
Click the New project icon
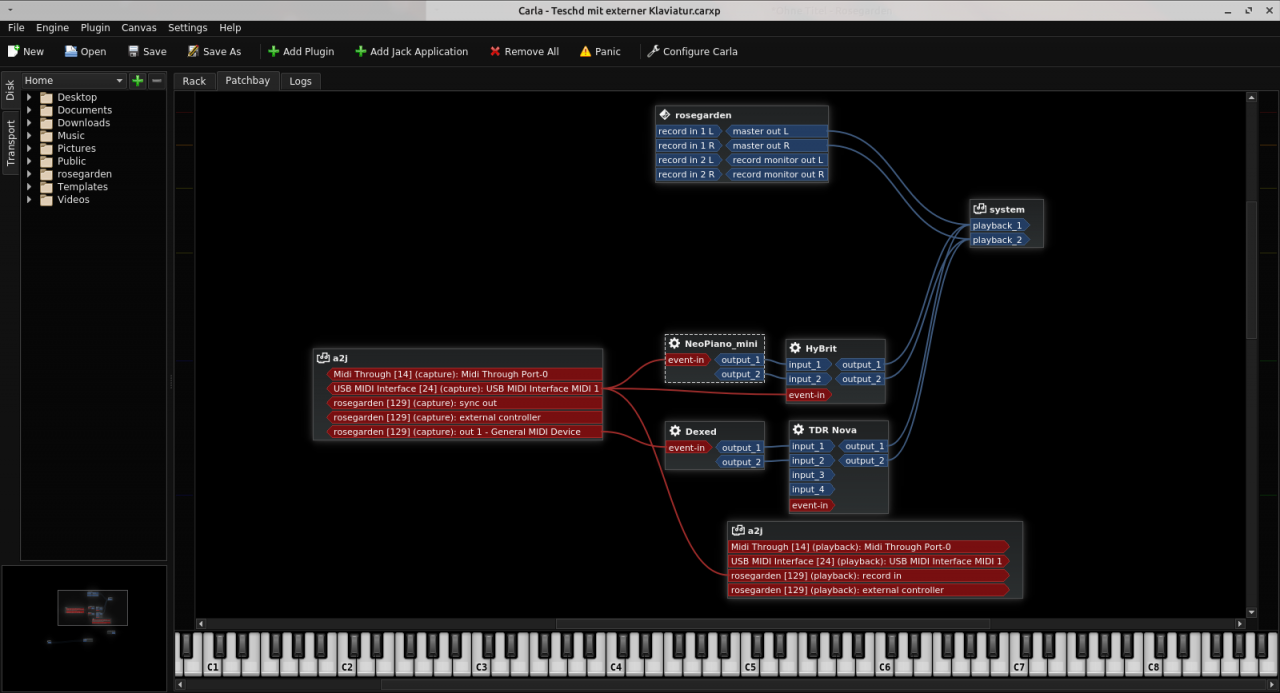pyautogui.click(x=14, y=51)
